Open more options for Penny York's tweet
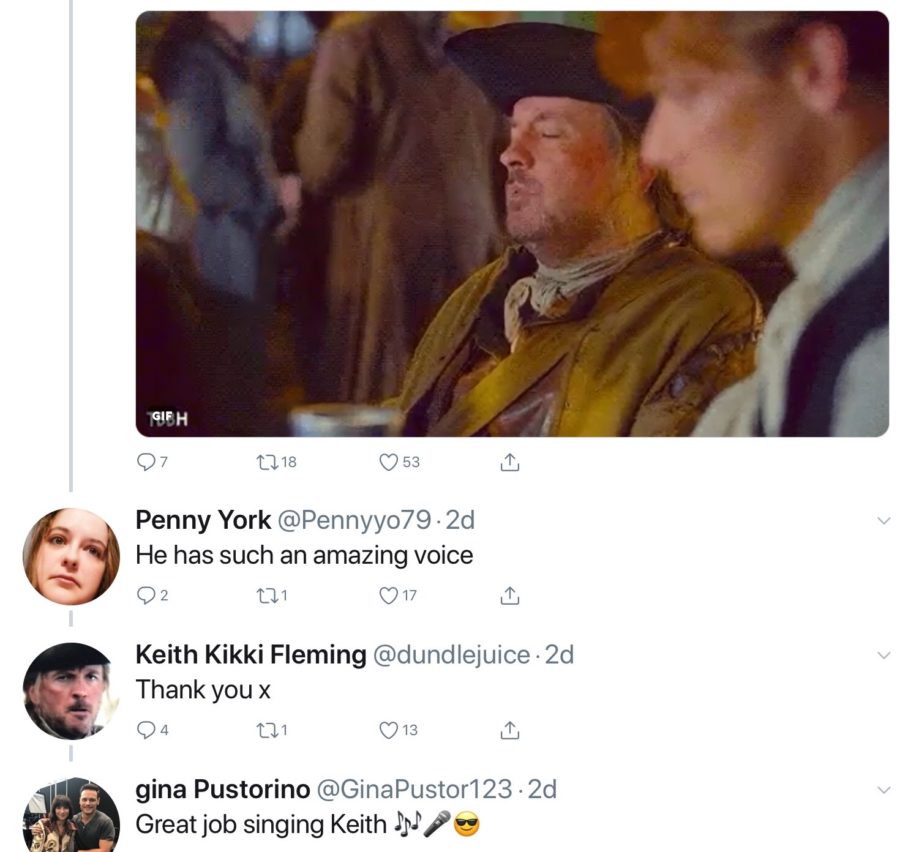Screen dimensions: 900x852 [883, 521]
